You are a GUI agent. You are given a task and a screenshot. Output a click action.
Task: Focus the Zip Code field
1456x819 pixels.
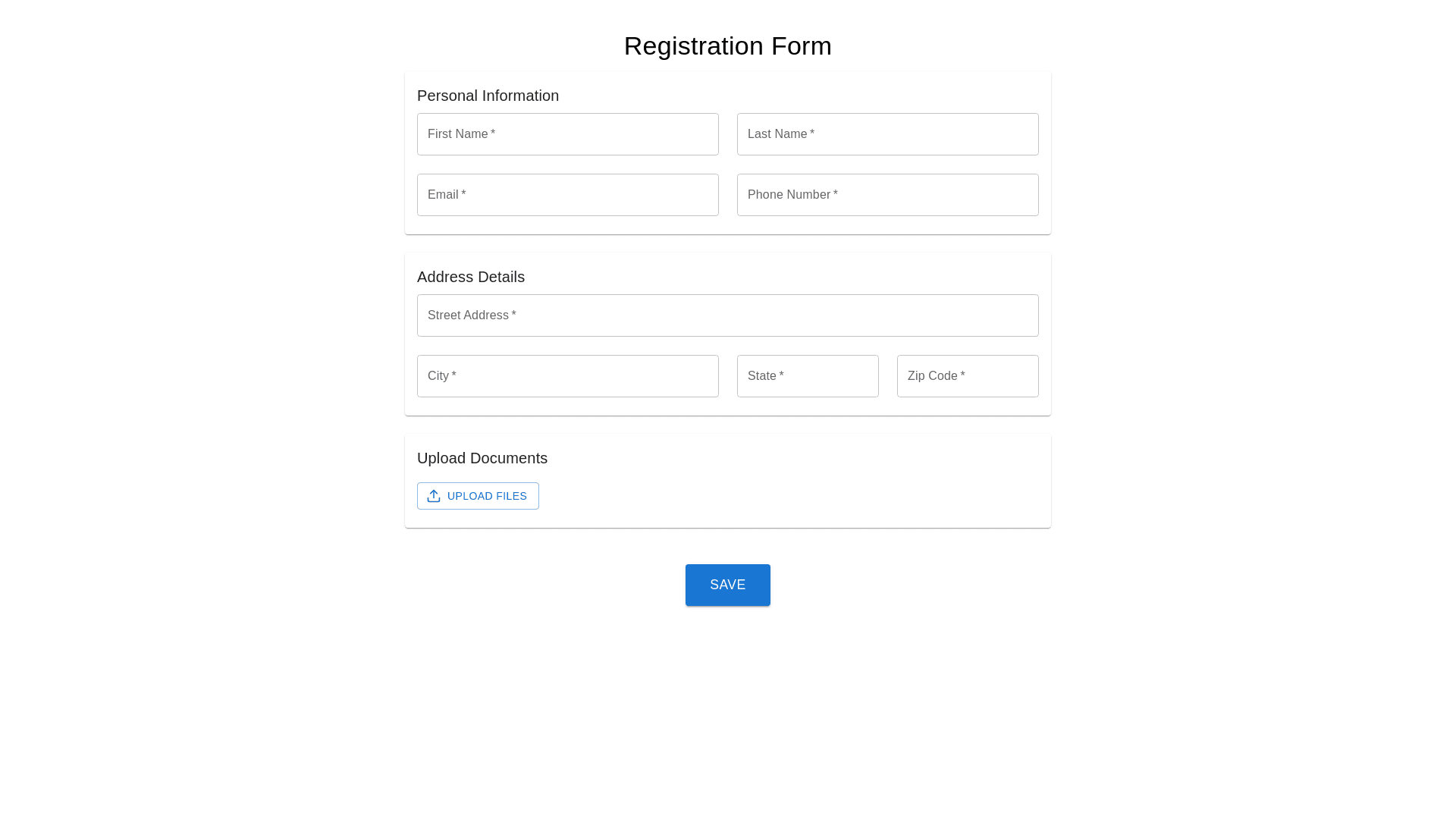point(968,376)
